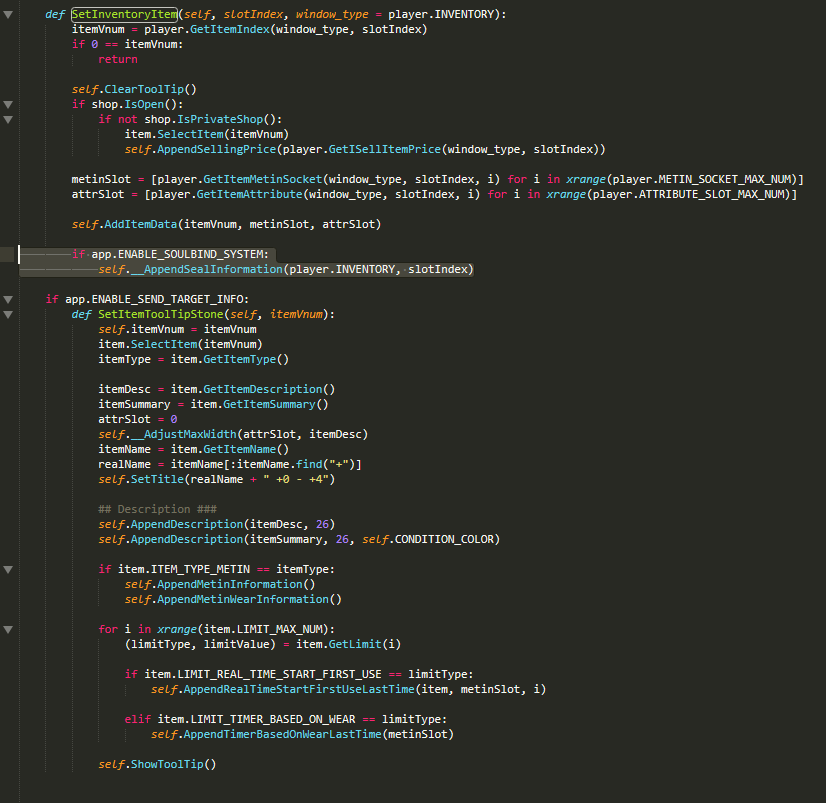The width and height of the screenshot is (826, 803).
Task: Click the GetItemDescription method call
Action: tap(262, 389)
